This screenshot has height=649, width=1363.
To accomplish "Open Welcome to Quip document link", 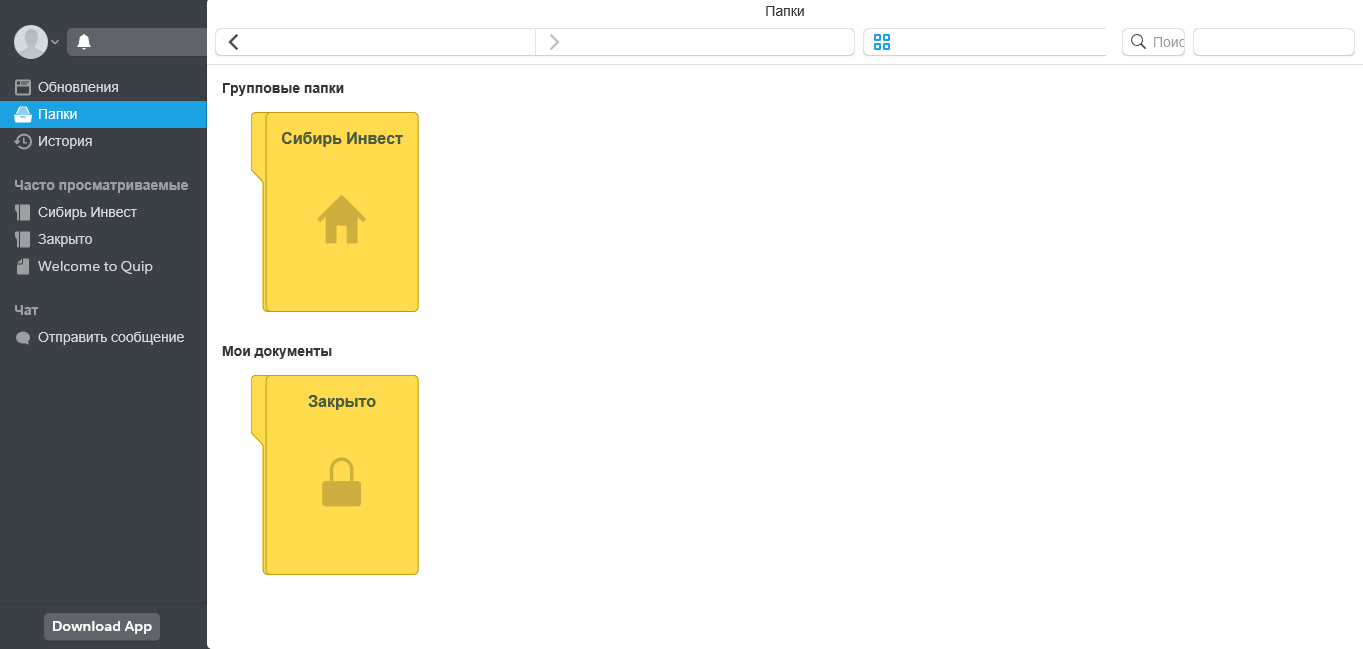I will [x=103, y=266].
